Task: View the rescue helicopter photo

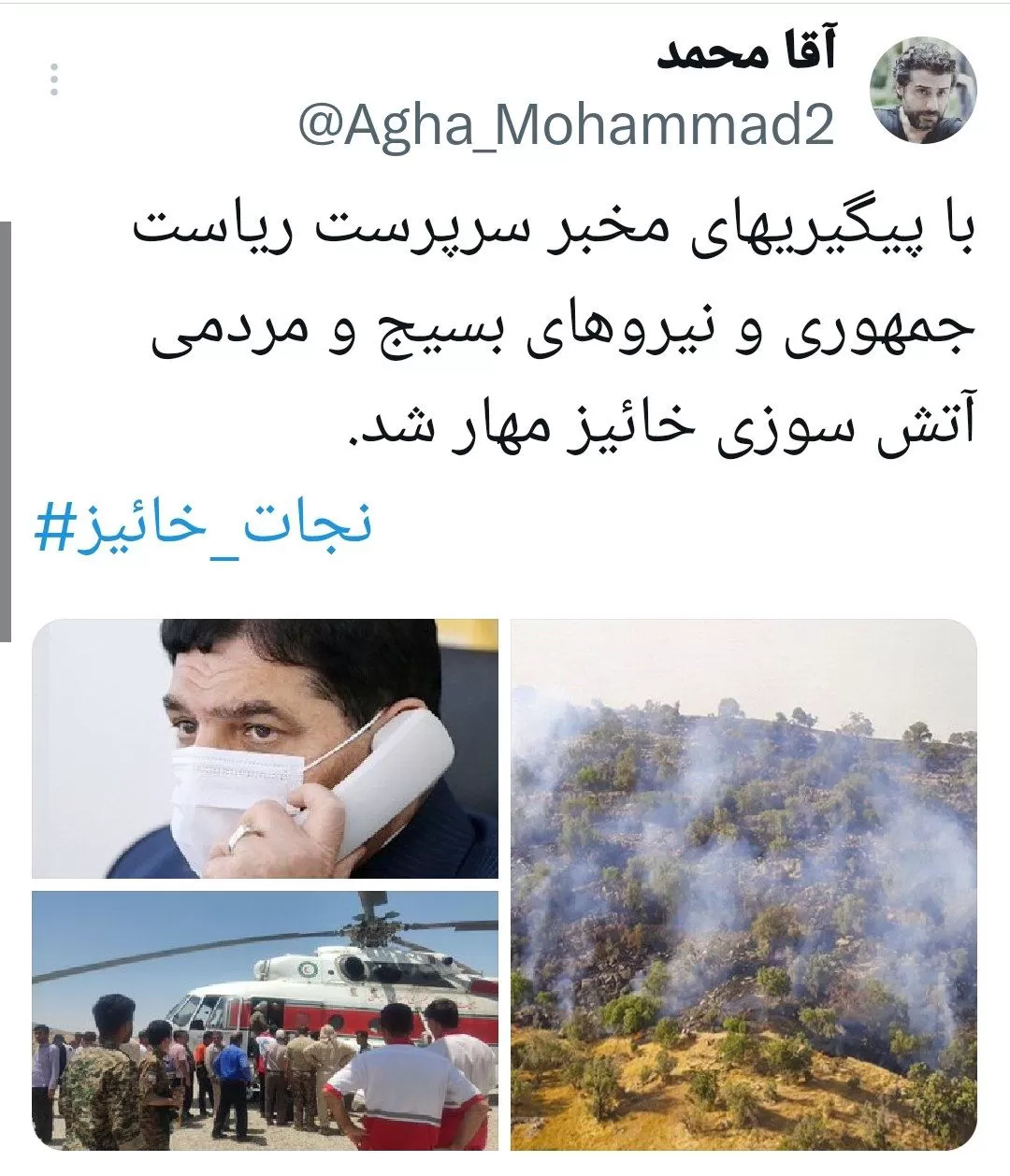Action: pyautogui.click(x=266, y=1020)
